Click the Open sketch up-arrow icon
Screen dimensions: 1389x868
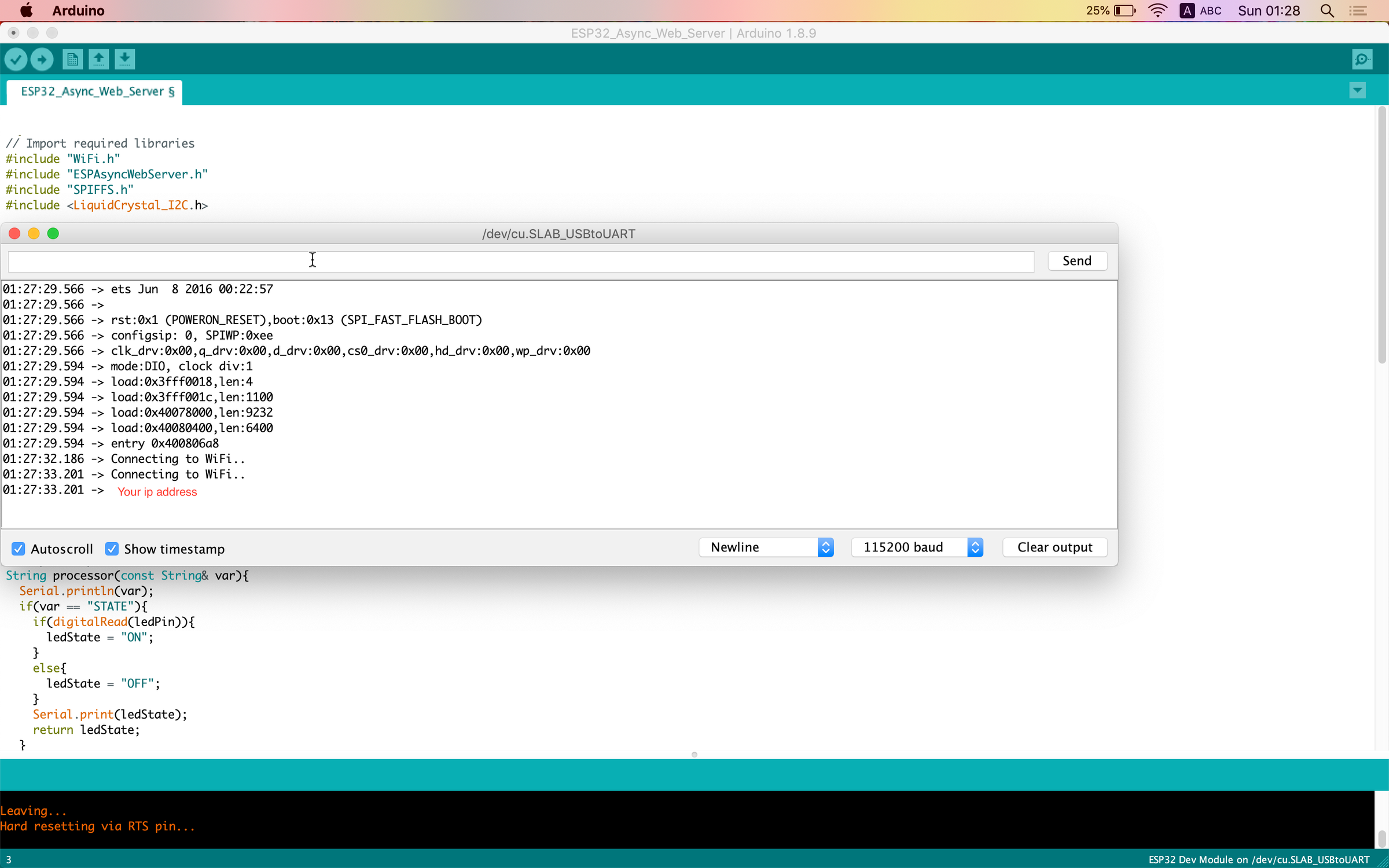98,59
